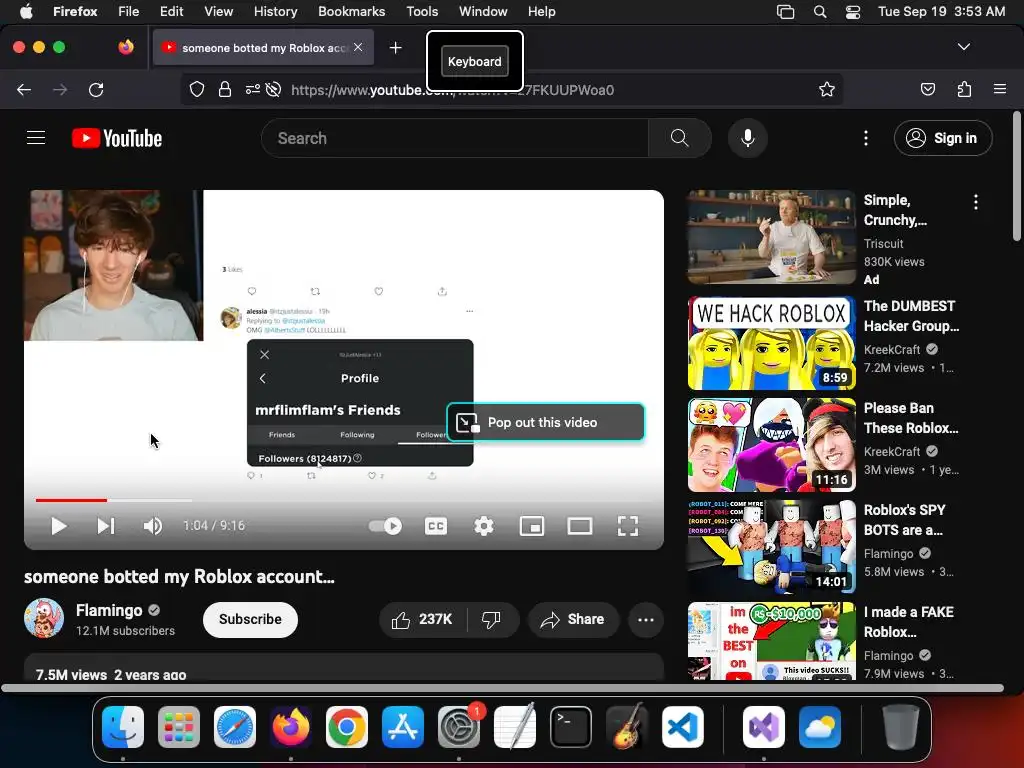Click Pop out this video
This screenshot has height=768, width=1024.
tap(545, 422)
